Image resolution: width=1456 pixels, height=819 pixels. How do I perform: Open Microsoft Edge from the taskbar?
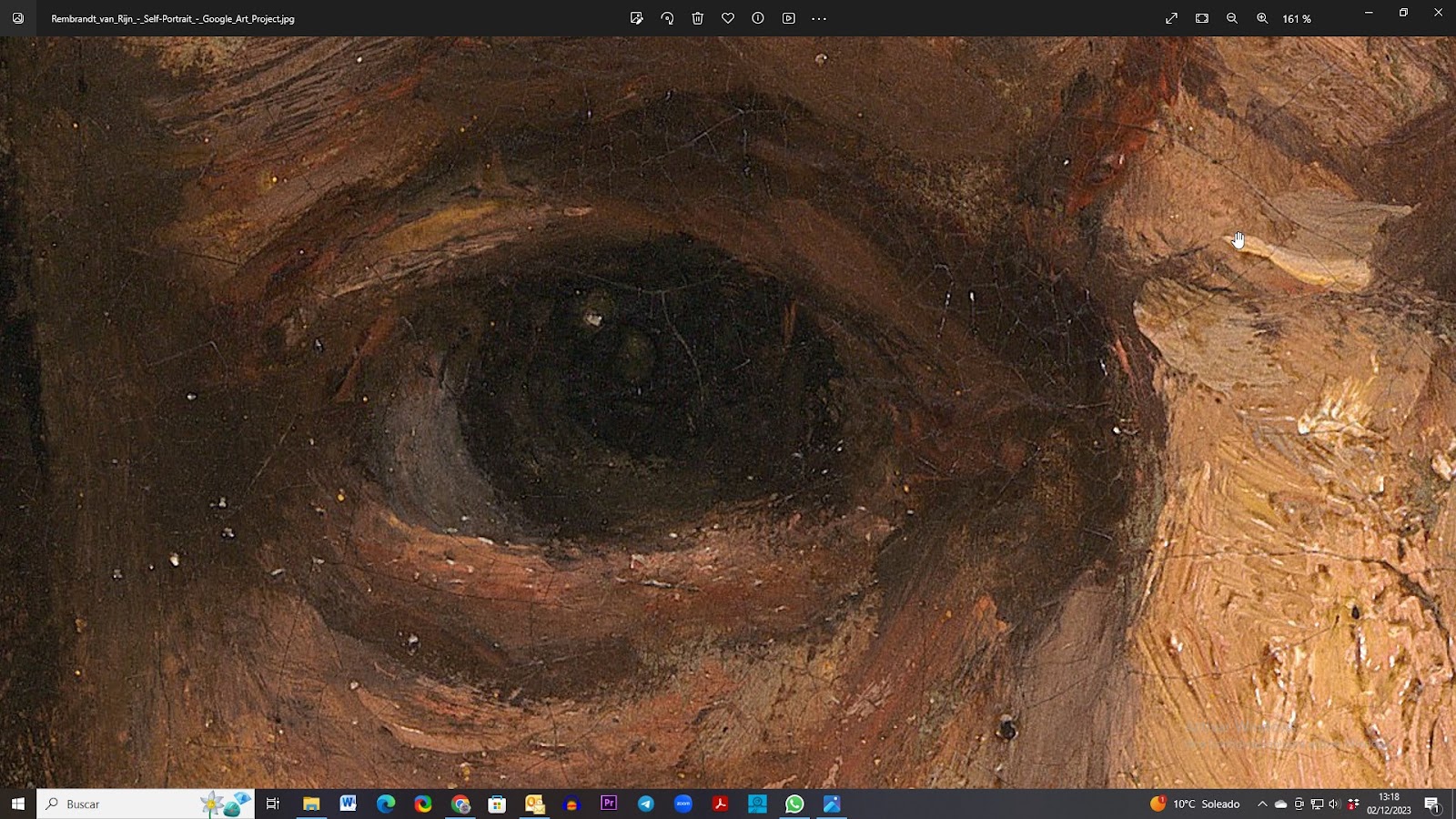386,804
